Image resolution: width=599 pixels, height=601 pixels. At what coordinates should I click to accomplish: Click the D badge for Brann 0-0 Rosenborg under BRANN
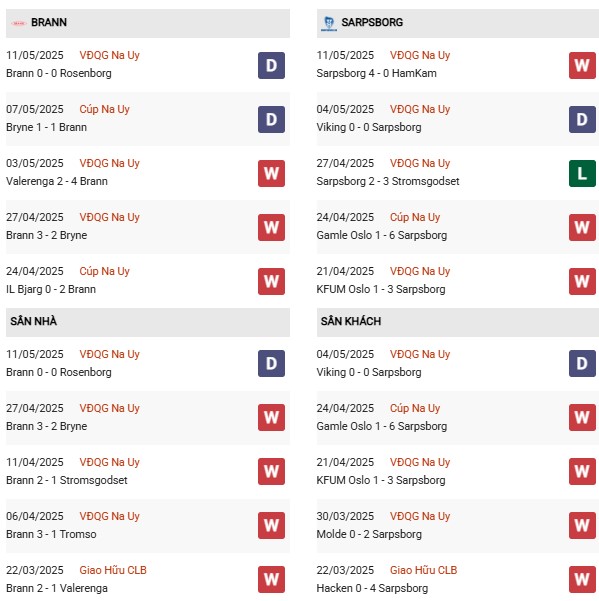(271, 66)
